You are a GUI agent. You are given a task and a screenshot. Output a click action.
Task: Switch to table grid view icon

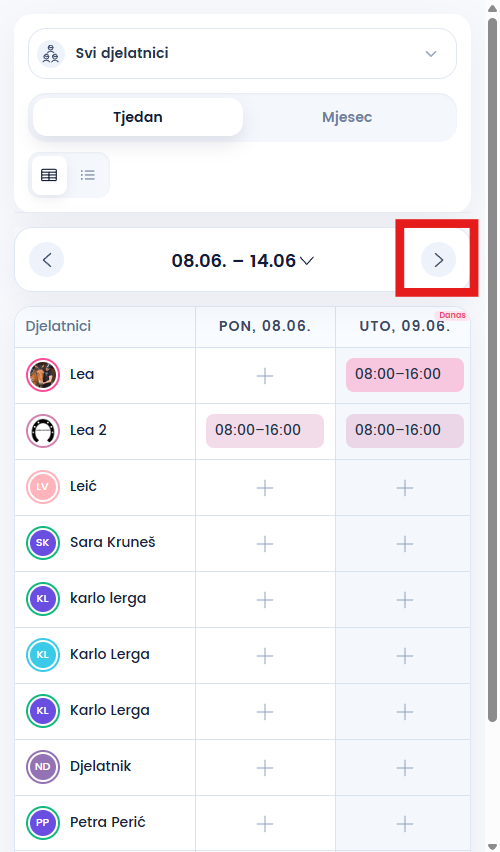49,175
